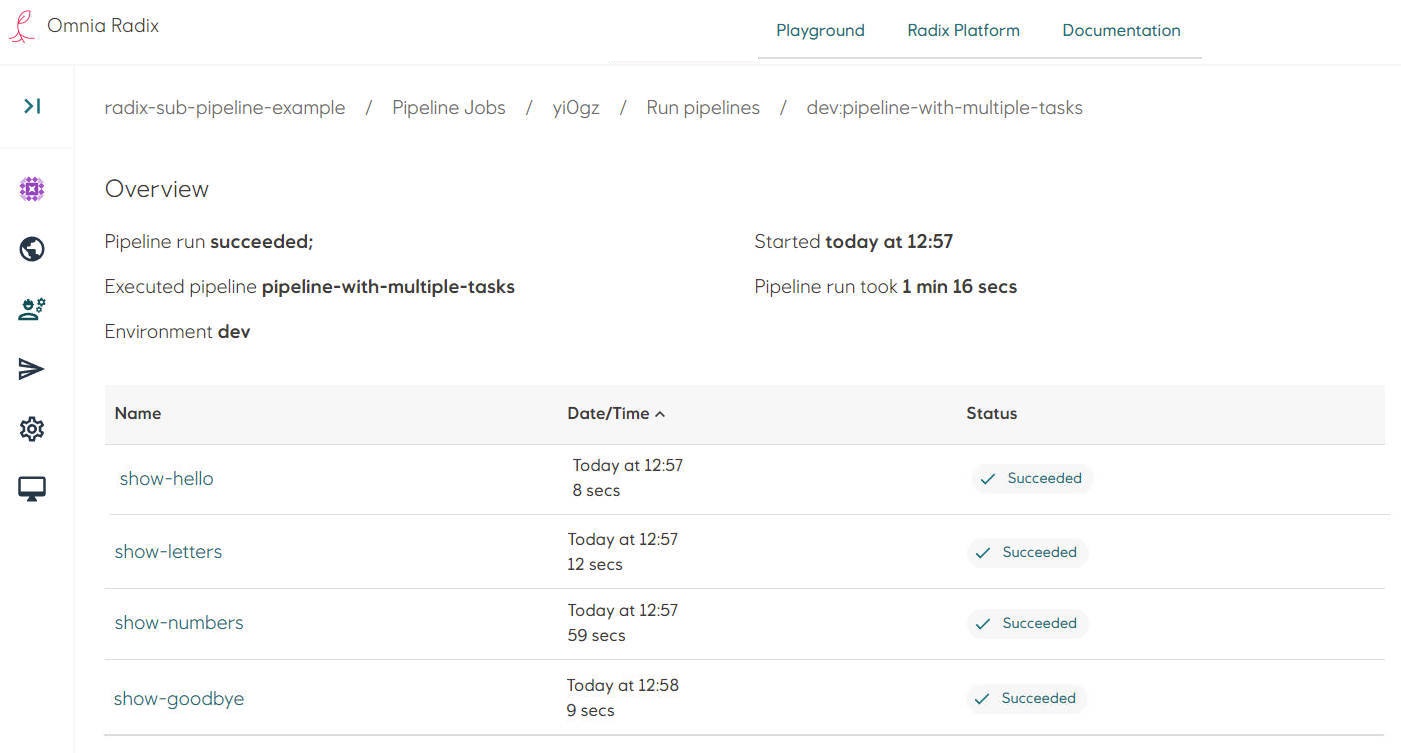Open the paper plane sidebar icon
The width and height of the screenshot is (1401, 753).
tap(32, 369)
